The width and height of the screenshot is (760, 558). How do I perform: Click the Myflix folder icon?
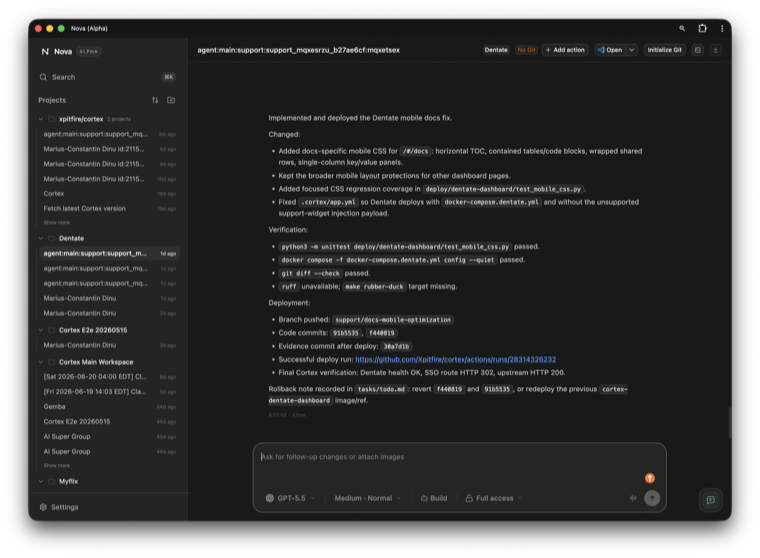click(51, 481)
